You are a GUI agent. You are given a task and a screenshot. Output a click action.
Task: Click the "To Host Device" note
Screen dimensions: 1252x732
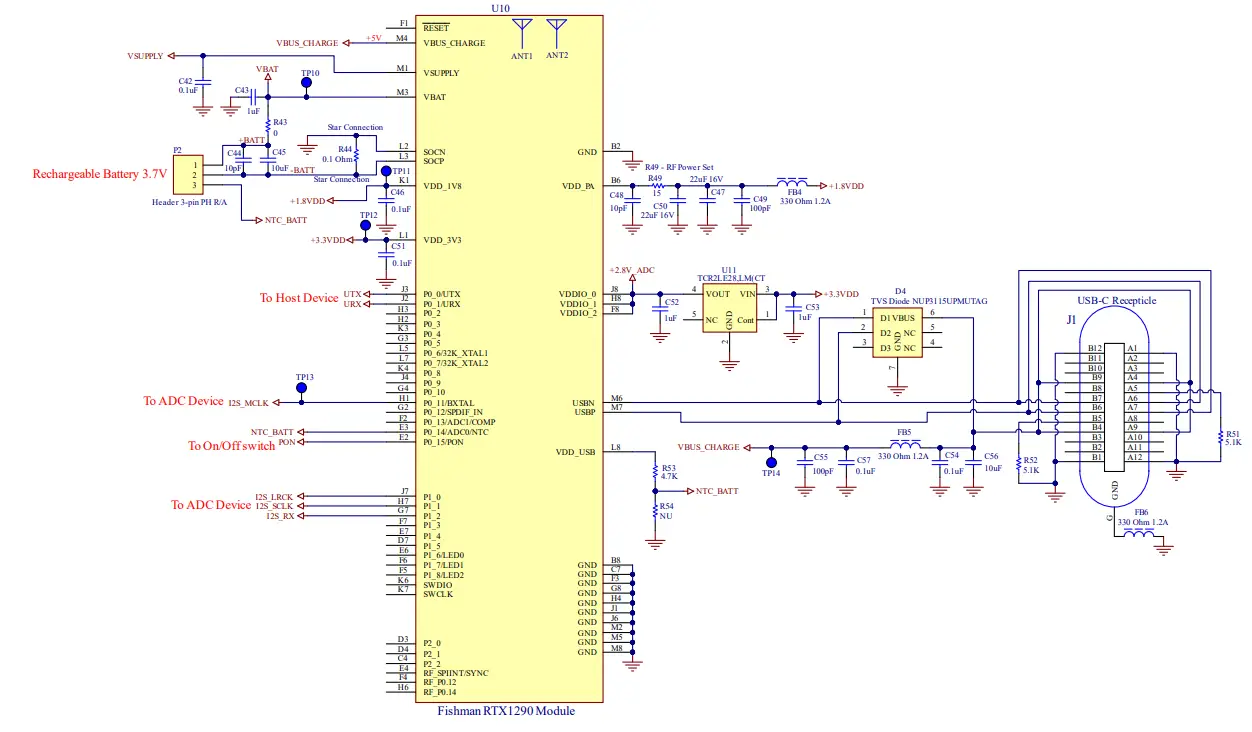coord(299,298)
